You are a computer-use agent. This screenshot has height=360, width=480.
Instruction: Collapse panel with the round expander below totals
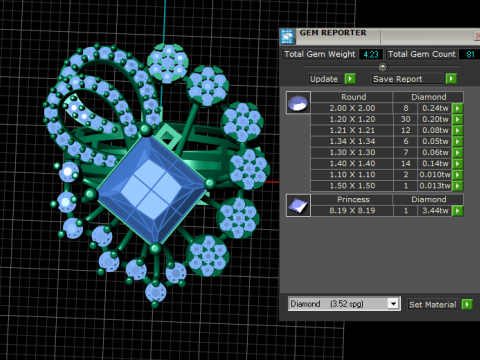point(383,67)
